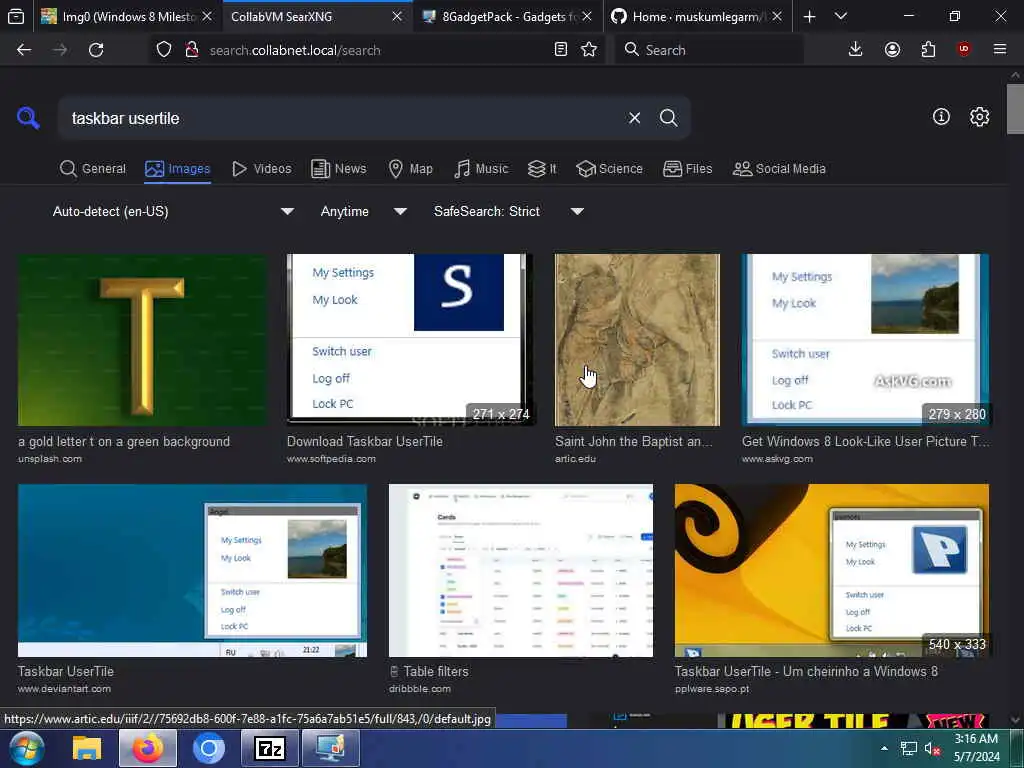Show hidden tray icons arrow
Screen dimensions: 1024x768
pyautogui.click(x=884, y=748)
